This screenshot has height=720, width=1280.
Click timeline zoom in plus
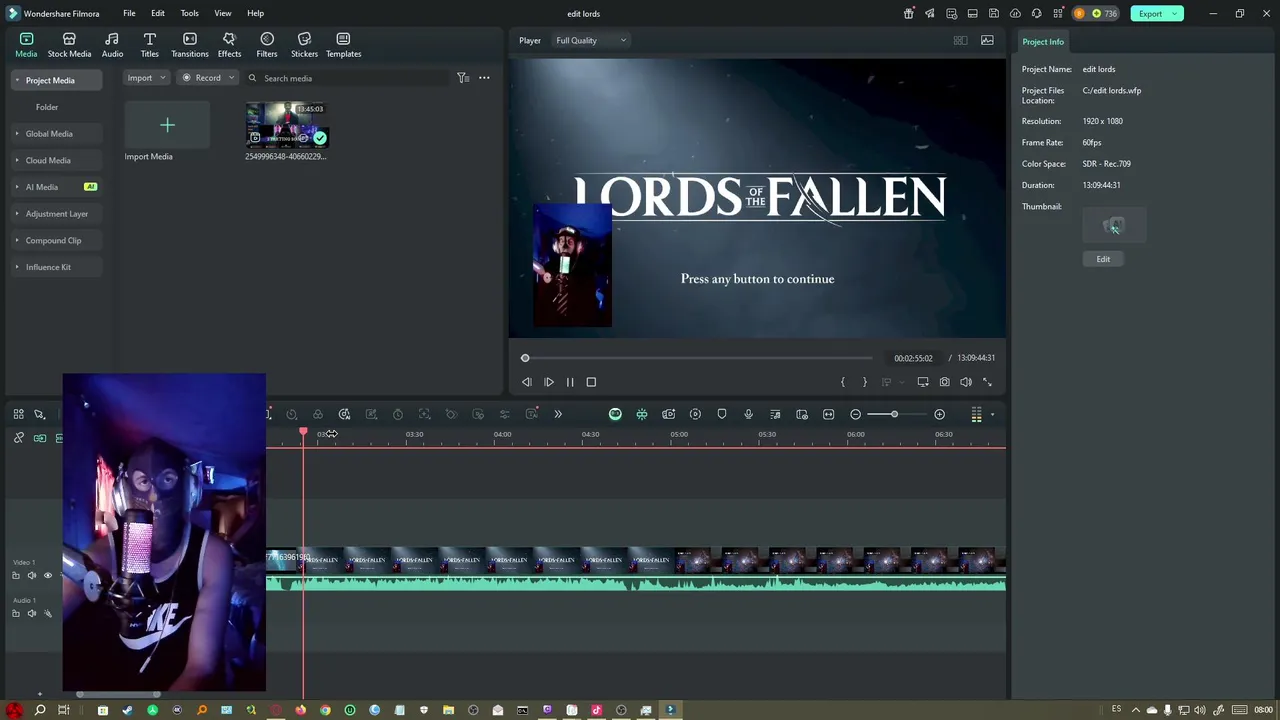[x=939, y=414]
